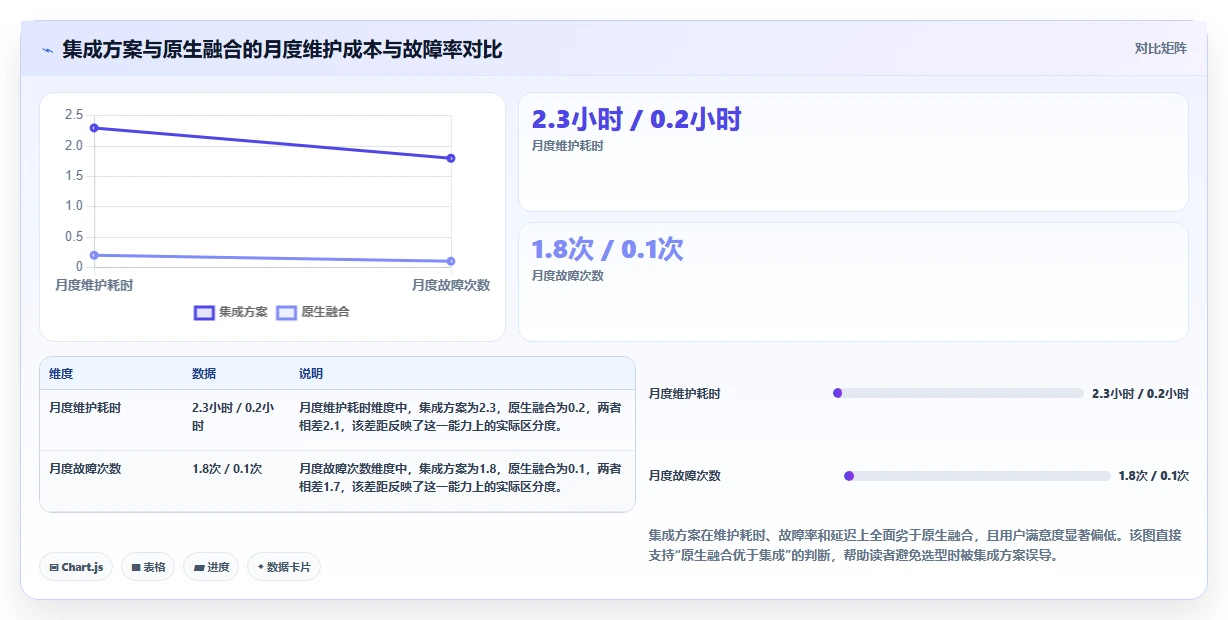Click the large 1.8次 / 0.1次 card value

(607, 249)
